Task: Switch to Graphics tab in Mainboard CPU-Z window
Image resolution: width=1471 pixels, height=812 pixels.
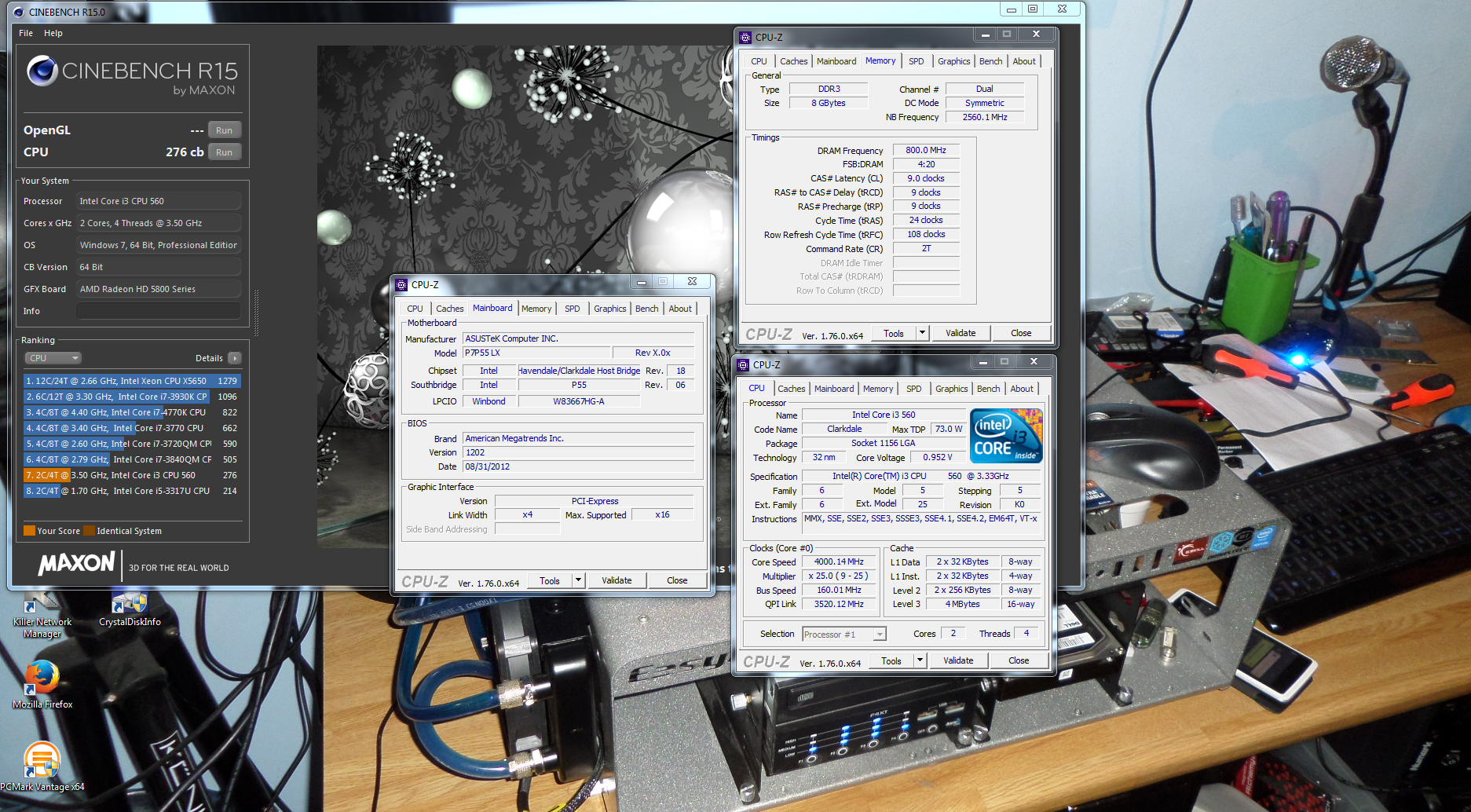Action: [609, 309]
